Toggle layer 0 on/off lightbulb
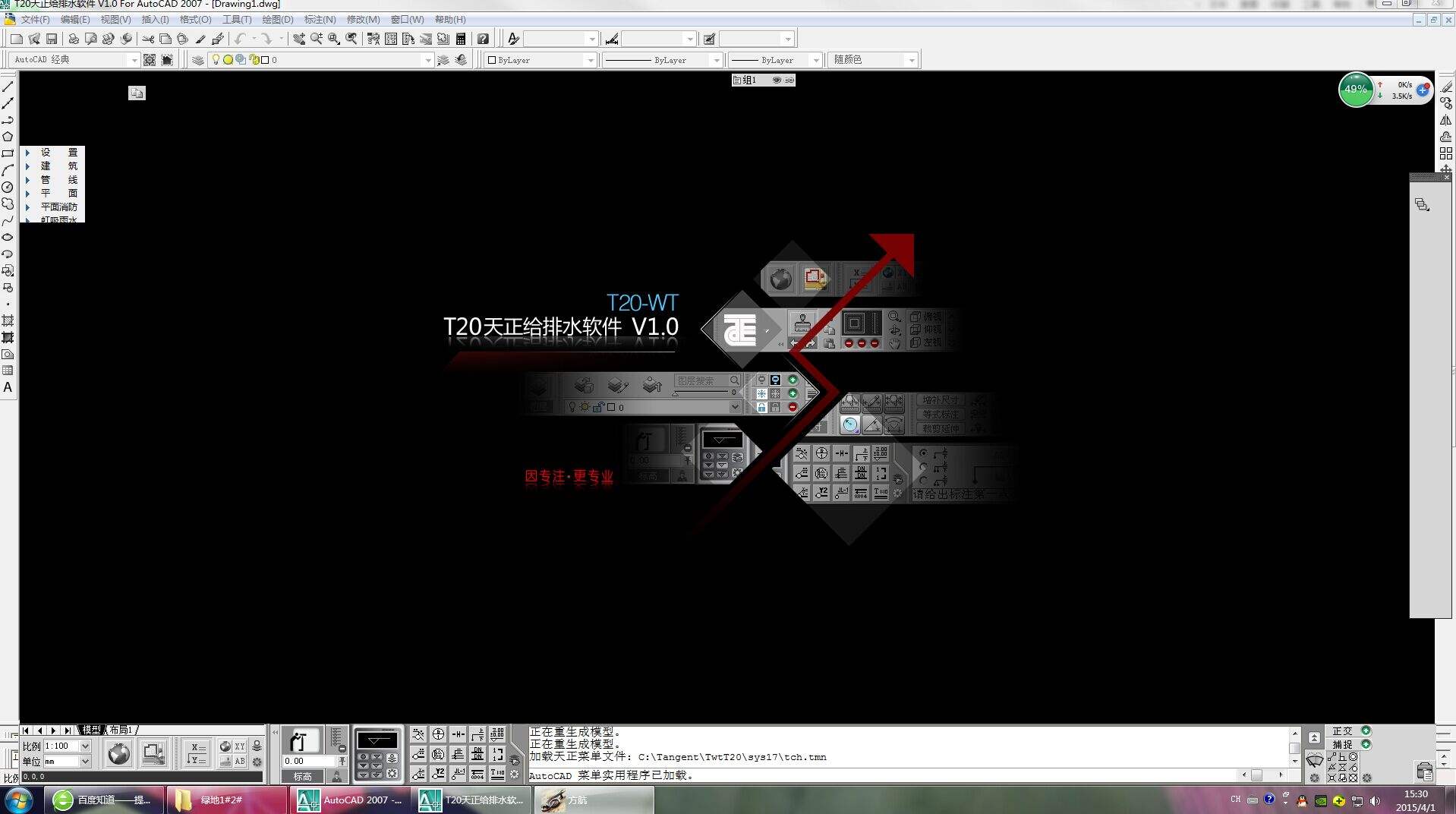The width and height of the screenshot is (1456, 814). click(216, 59)
